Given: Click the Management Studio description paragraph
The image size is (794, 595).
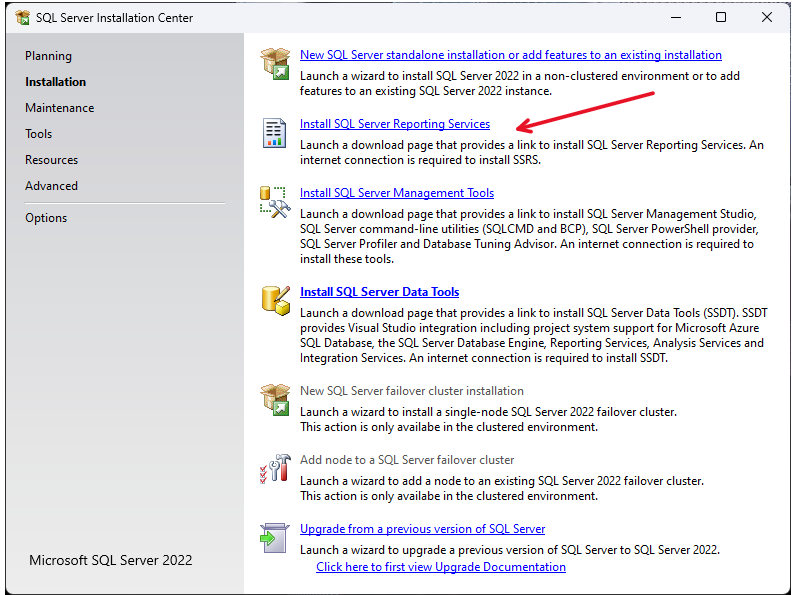Looking at the screenshot, I should point(529,236).
